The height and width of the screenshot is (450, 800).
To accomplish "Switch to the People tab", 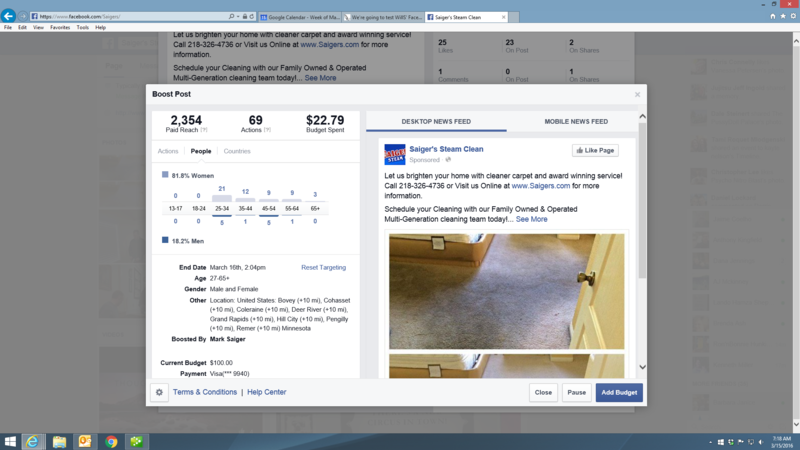I will [201, 151].
